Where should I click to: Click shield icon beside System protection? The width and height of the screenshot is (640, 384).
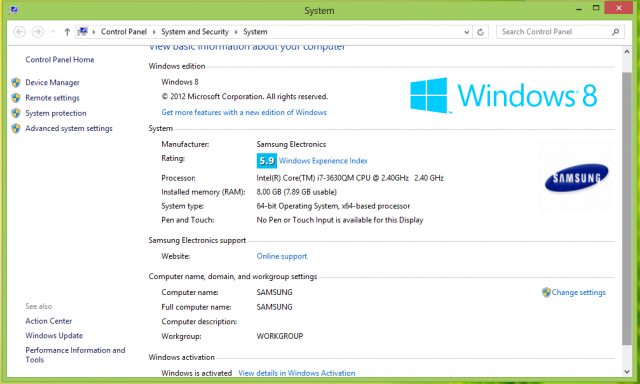point(16,113)
